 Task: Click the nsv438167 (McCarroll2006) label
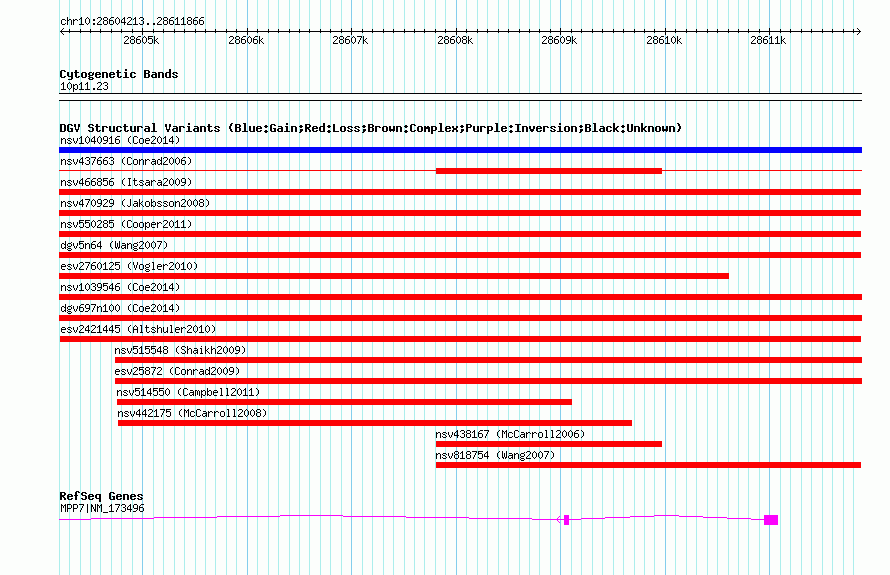(510, 434)
